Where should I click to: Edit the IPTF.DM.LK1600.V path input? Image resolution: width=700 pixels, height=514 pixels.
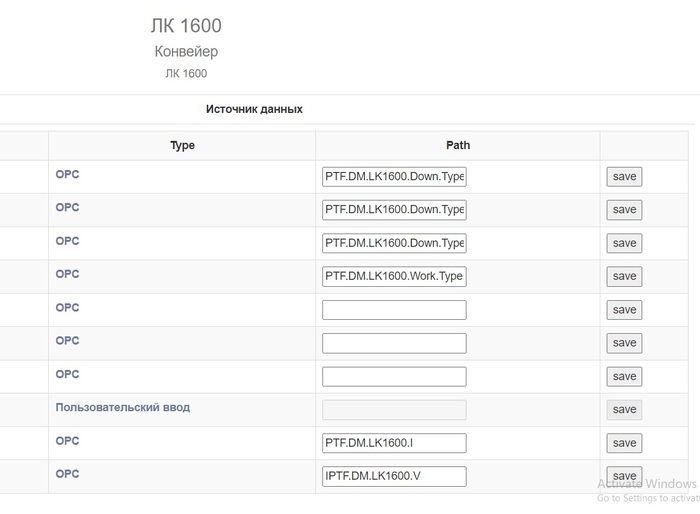(394, 476)
